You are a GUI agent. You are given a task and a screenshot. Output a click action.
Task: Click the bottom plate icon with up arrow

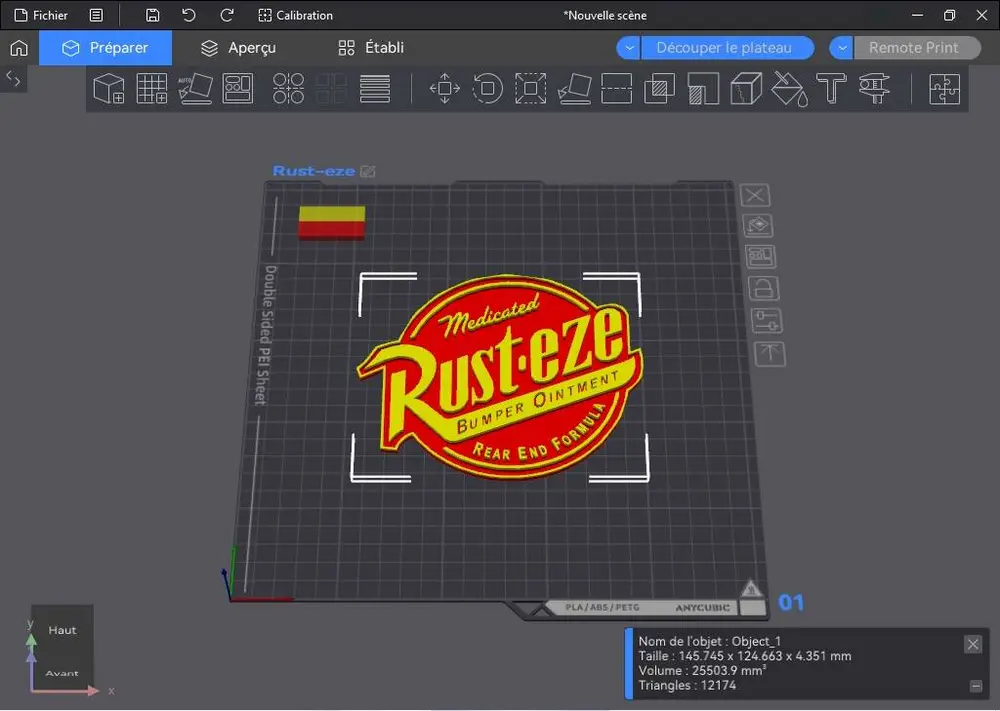(770, 354)
